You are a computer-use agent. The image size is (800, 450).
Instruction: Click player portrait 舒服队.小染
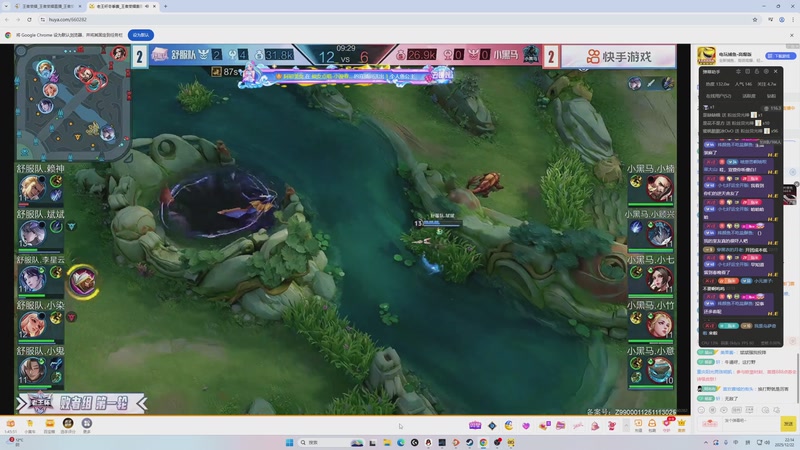pos(32,324)
